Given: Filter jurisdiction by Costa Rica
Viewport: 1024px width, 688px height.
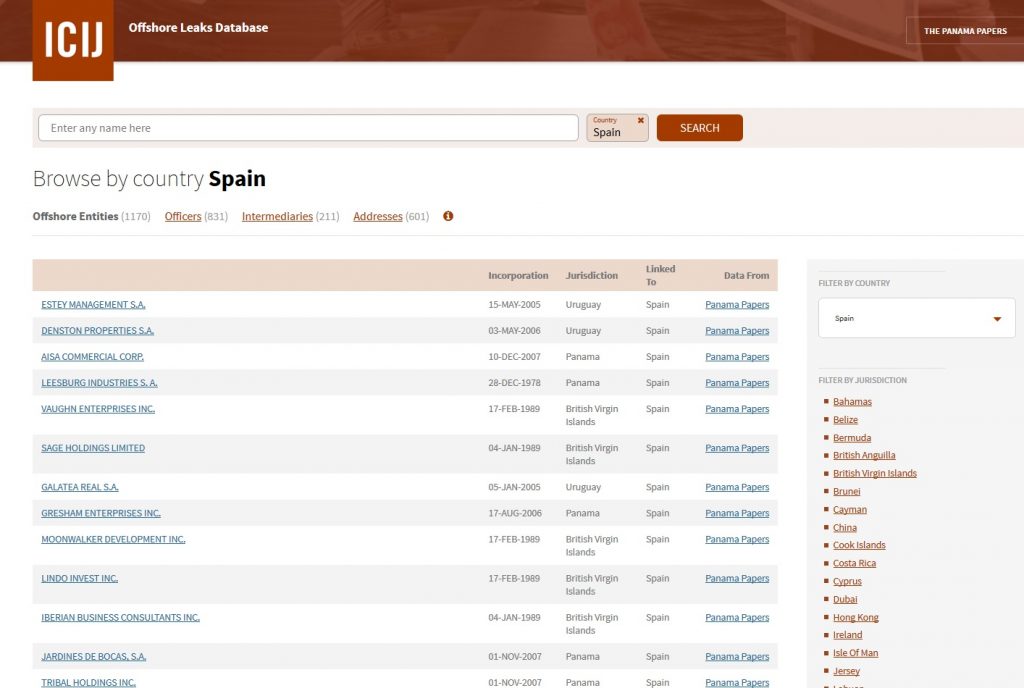Looking at the screenshot, I should click(854, 563).
